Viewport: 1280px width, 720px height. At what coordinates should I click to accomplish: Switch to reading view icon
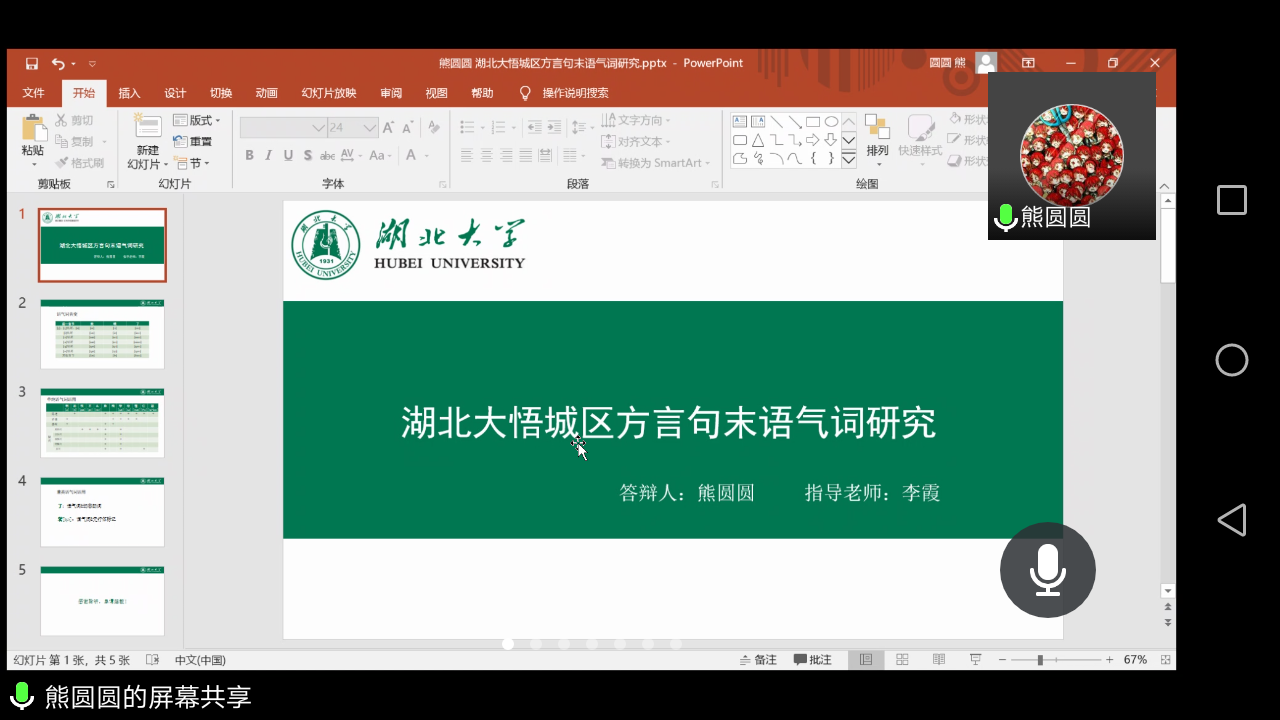tap(938, 660)
